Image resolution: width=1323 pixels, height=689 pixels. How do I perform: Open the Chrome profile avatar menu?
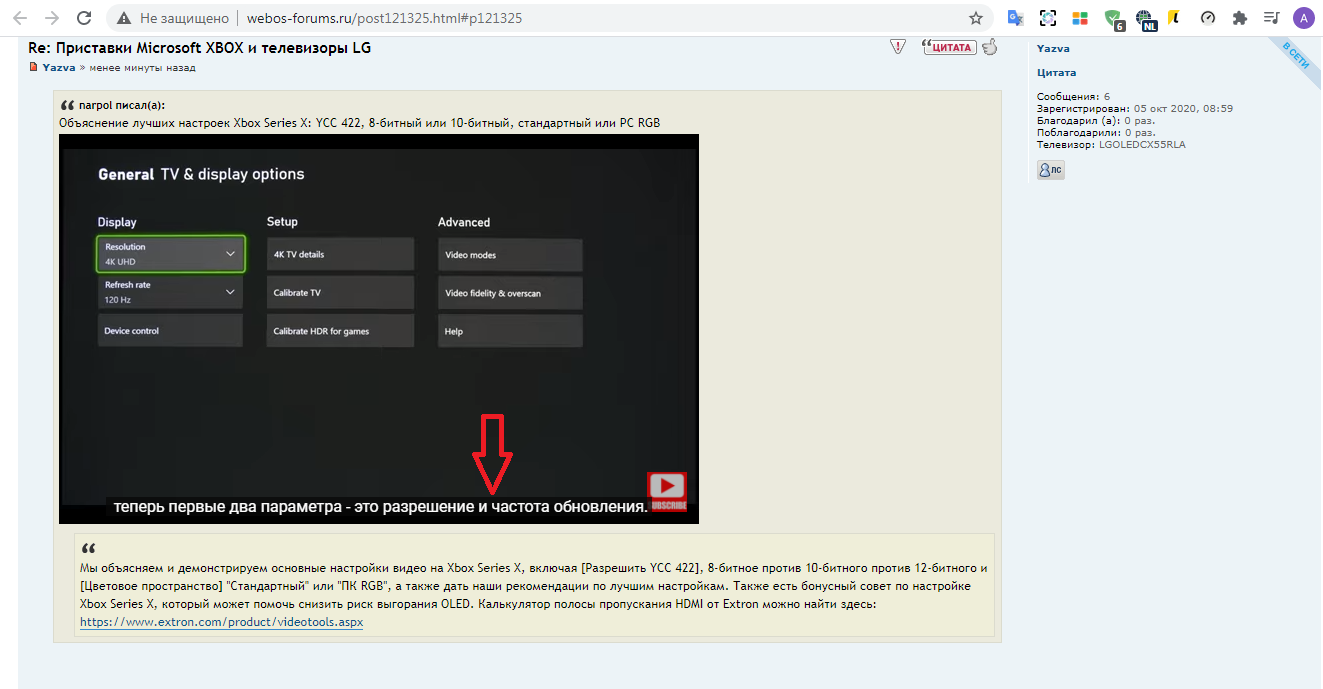pos(1303,18)
